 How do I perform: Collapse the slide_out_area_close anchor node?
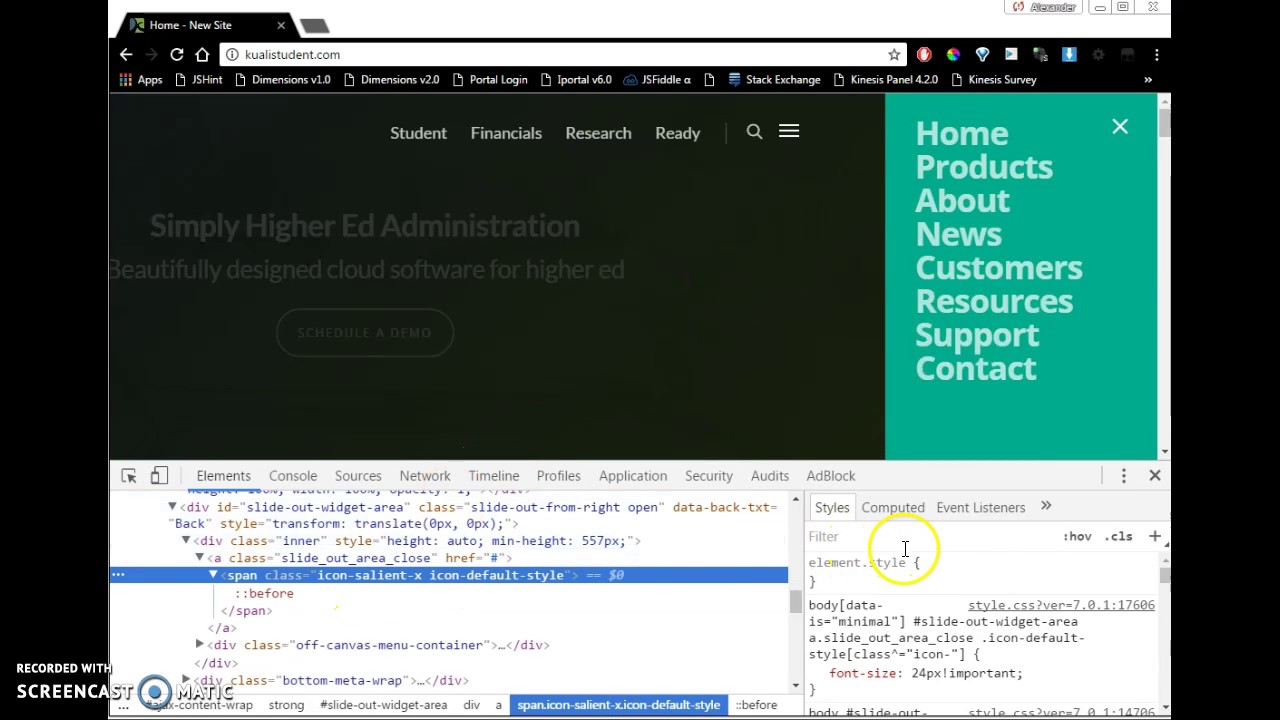pos(199,558)
